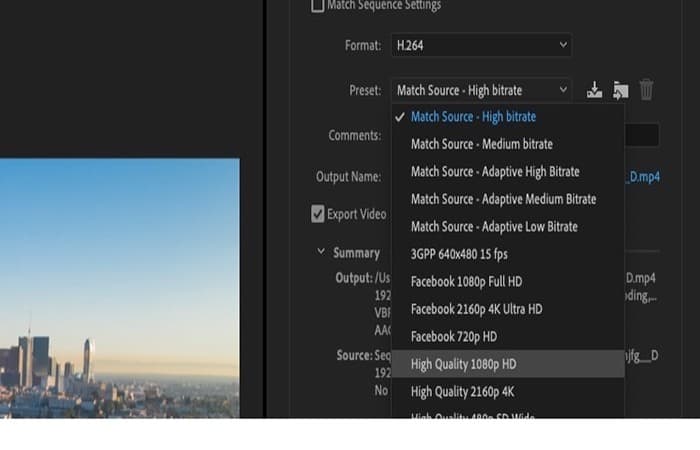The image size is (700, 450).
Task: Click the Comments: label
Action: coord(354,135)
